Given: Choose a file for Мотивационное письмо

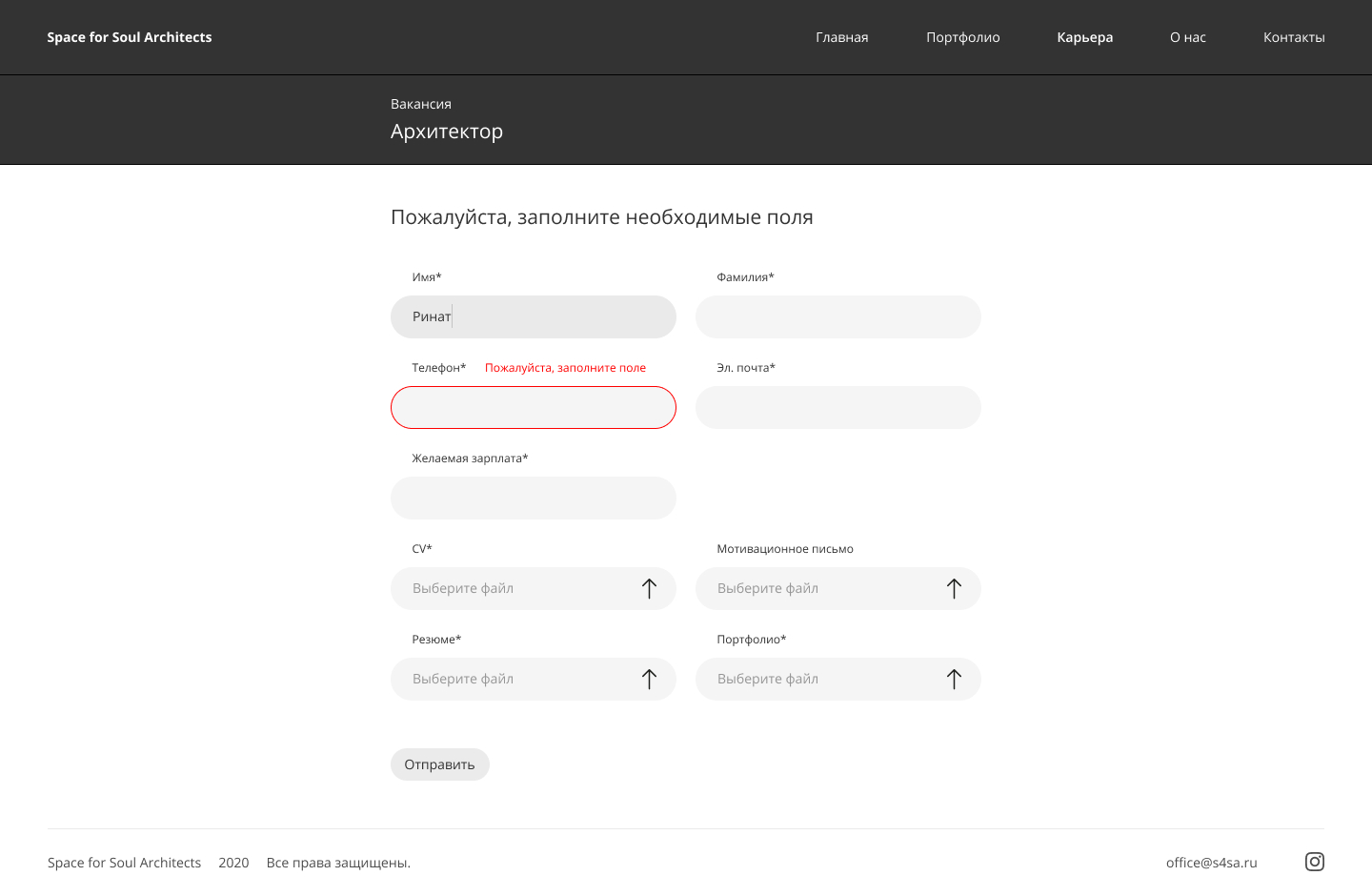Looking at the screenshot, I should pyautogui.click(x=838, y=588).
